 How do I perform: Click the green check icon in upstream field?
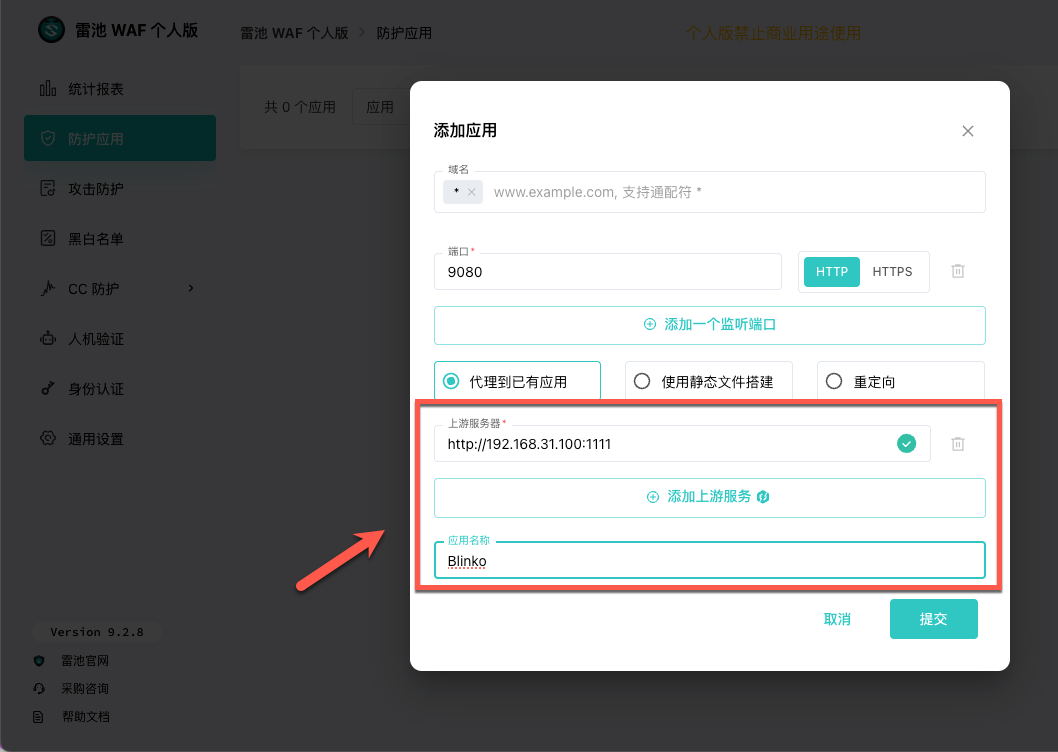(906, 444)
